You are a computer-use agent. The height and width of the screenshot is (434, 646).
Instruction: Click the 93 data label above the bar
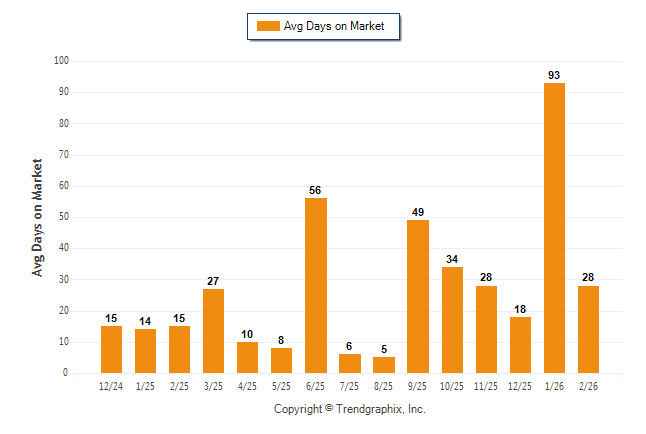[x=554, y=75]
